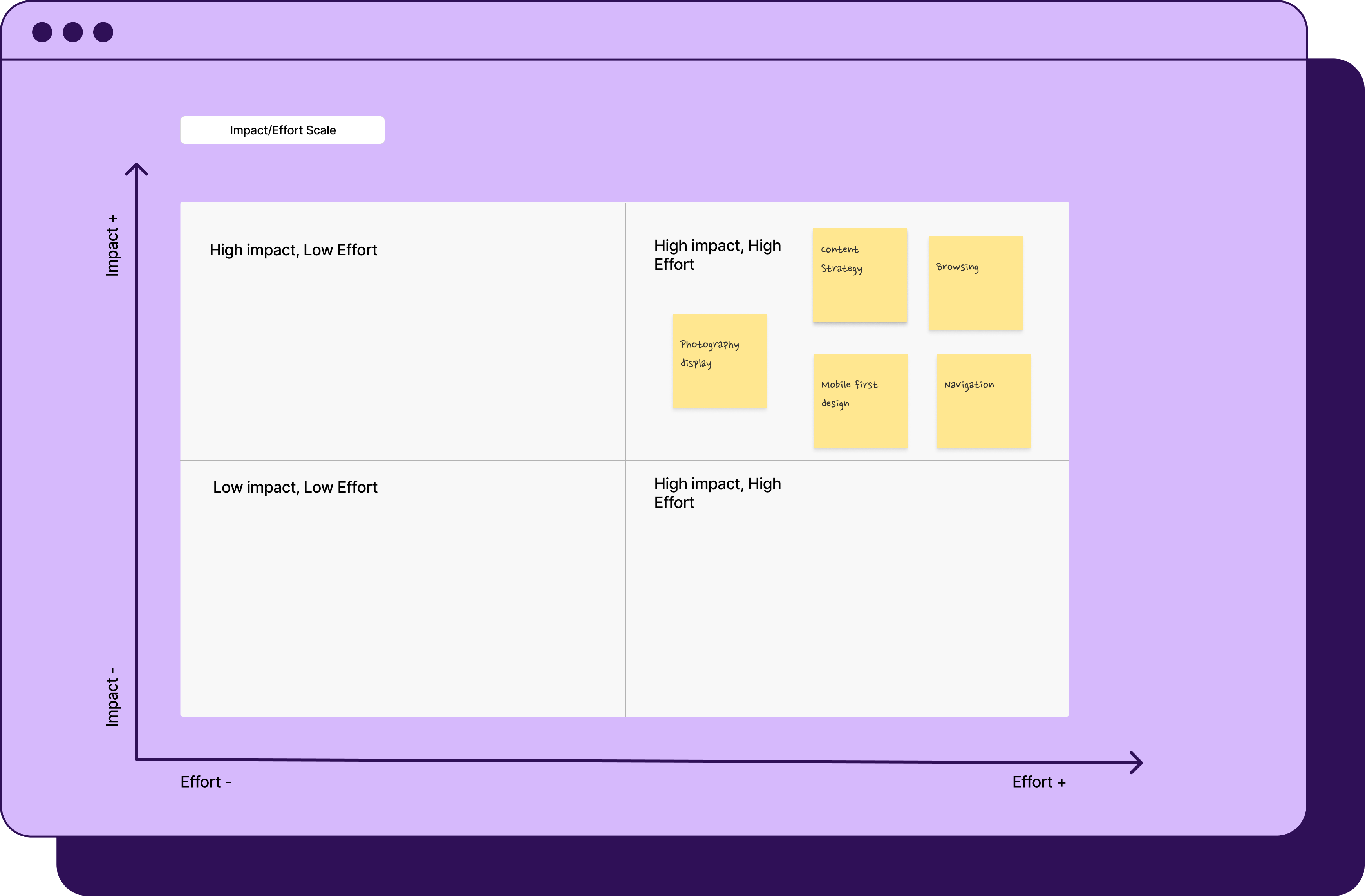Click the Low impact, Low Effort heading

tap(295, 487)
